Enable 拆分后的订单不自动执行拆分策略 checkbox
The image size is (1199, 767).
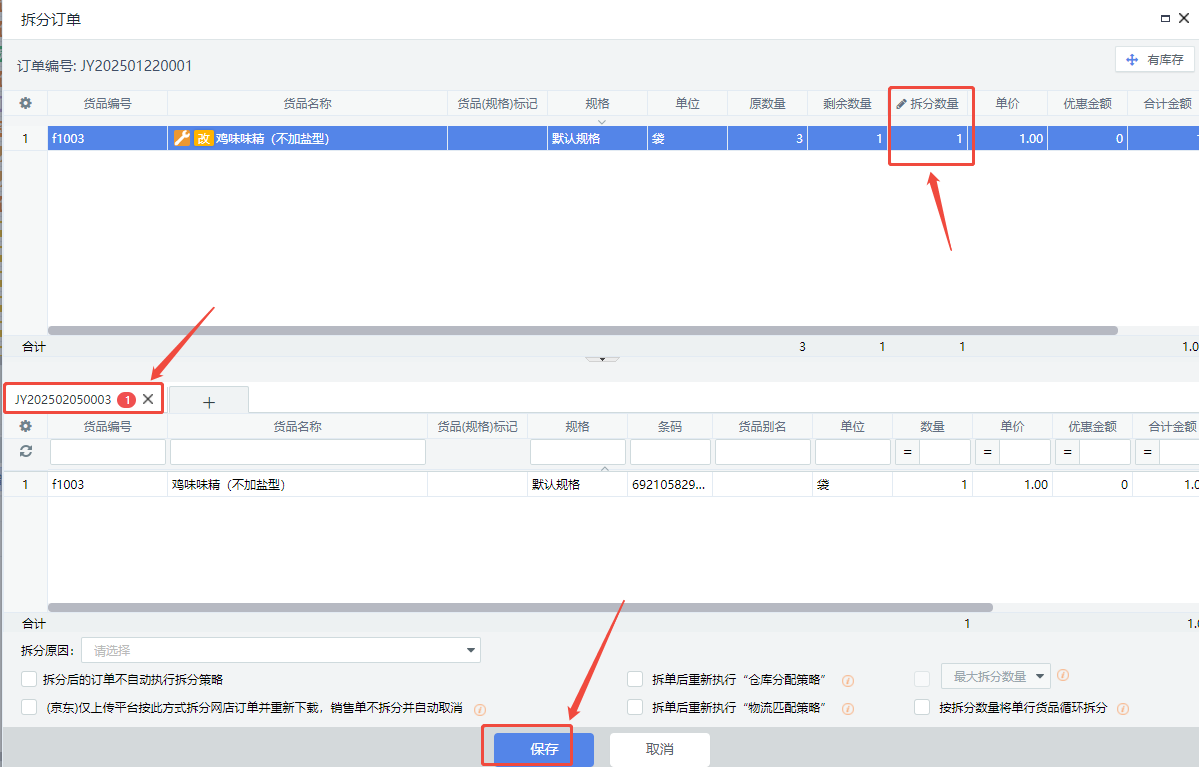click(29, 679)
